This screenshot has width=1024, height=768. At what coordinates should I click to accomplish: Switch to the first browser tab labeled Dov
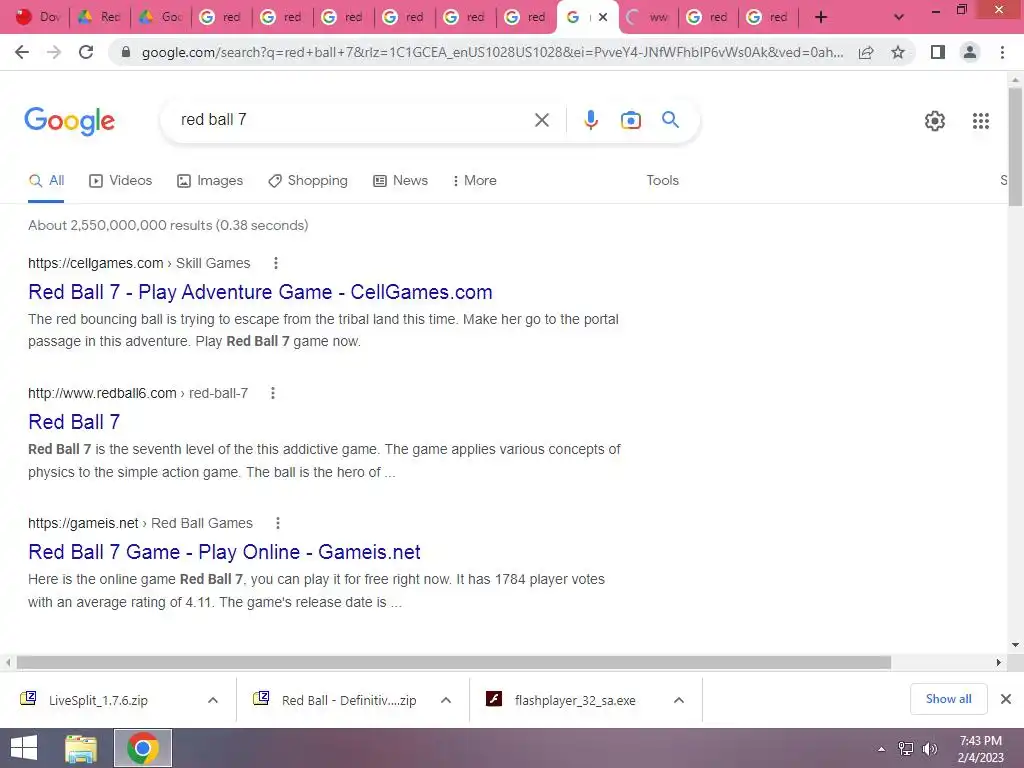pos(39,18)
